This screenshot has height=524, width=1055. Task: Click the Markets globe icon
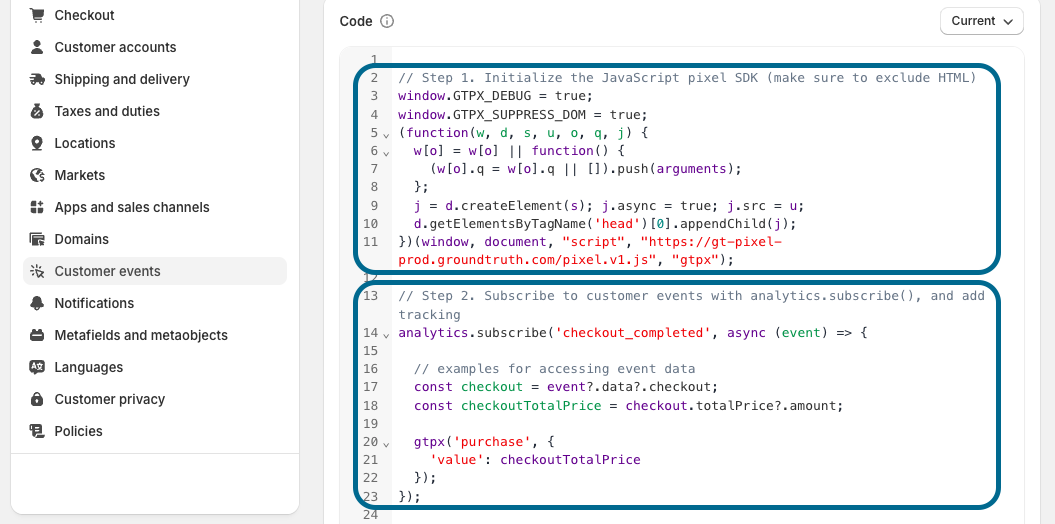pos(37,175)
